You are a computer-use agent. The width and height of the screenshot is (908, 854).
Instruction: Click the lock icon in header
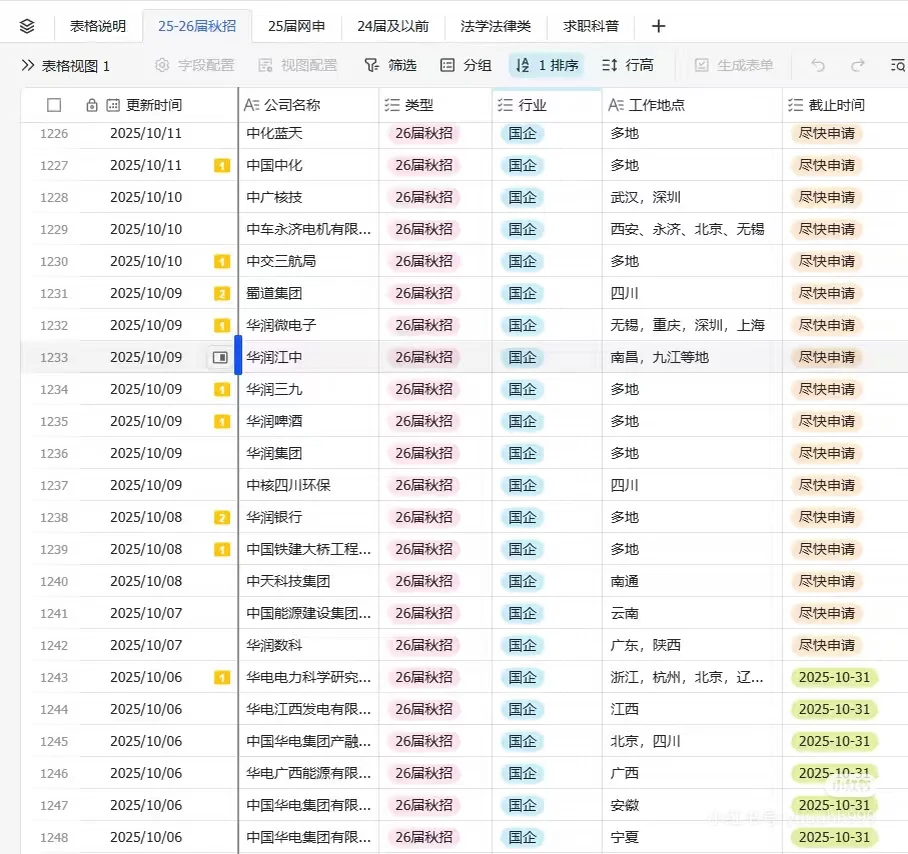point(91,105)
